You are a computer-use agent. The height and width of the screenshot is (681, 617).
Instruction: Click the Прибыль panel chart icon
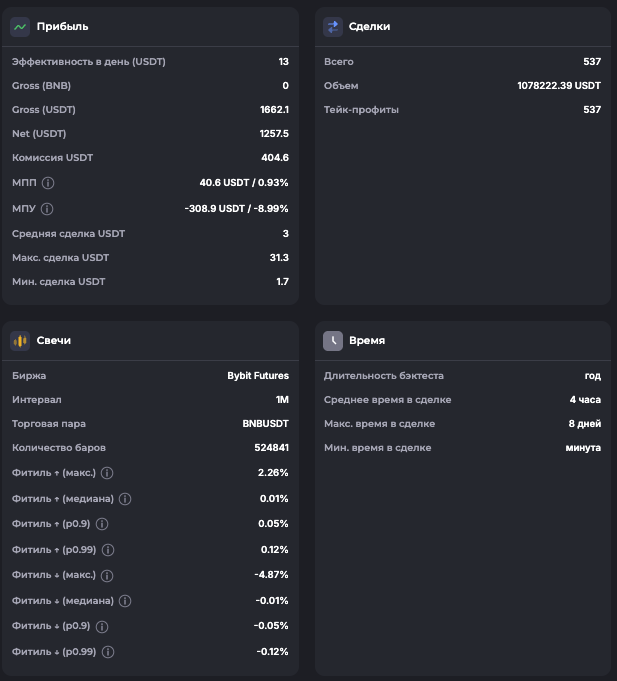(20, 27)
